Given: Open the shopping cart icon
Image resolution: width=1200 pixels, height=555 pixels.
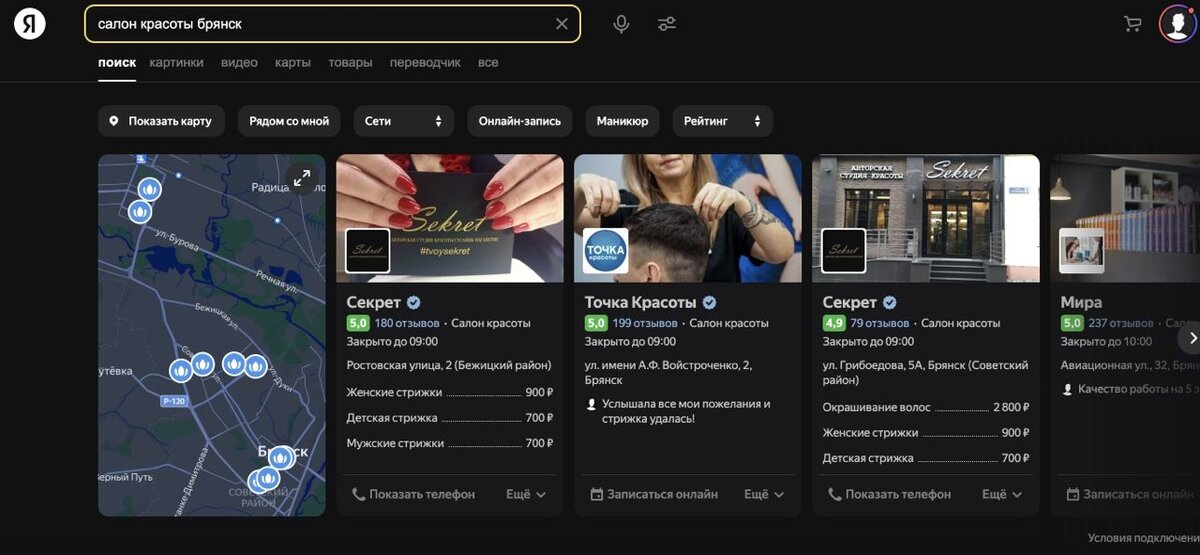Looking at the screenshot, I should [x=1133, y=24].
